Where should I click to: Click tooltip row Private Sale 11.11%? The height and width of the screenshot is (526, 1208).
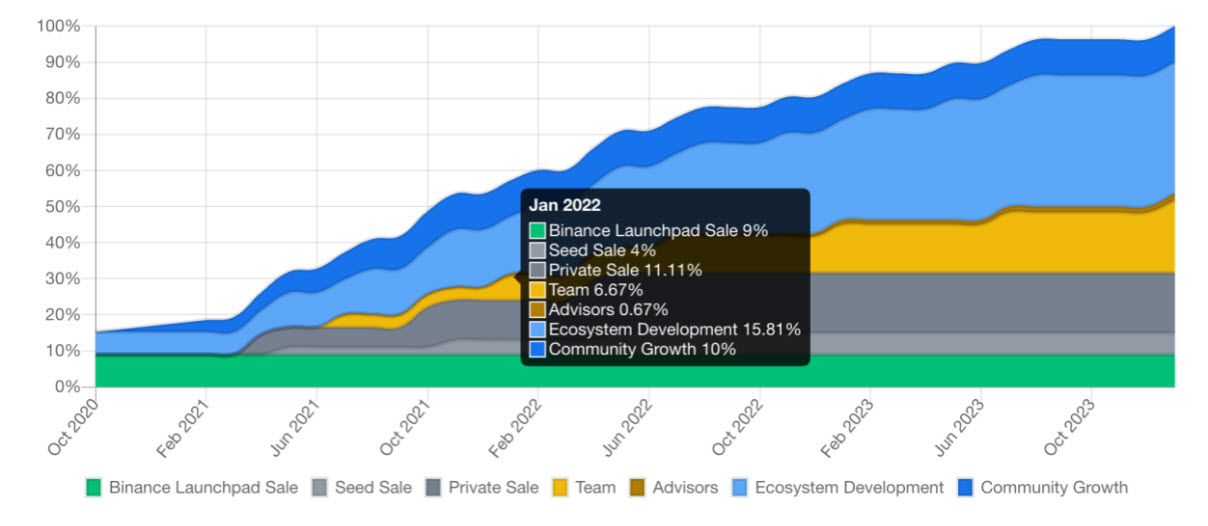pyautogui.click(x=625, y=270)
